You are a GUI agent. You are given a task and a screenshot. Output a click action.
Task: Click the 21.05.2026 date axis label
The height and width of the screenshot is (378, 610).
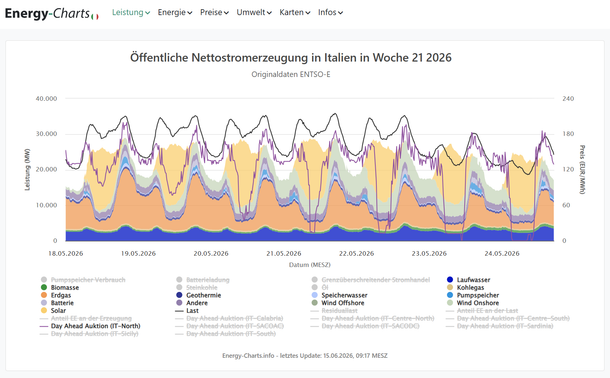(284, 253)
